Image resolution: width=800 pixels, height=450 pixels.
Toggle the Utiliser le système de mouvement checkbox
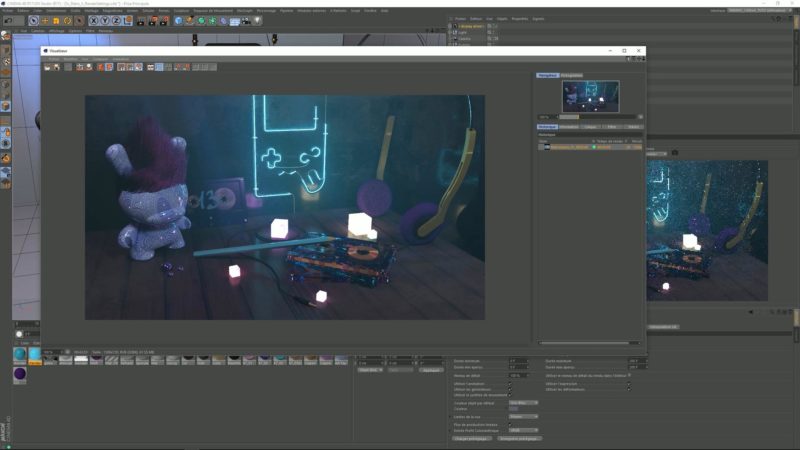(x=509, y=395)
